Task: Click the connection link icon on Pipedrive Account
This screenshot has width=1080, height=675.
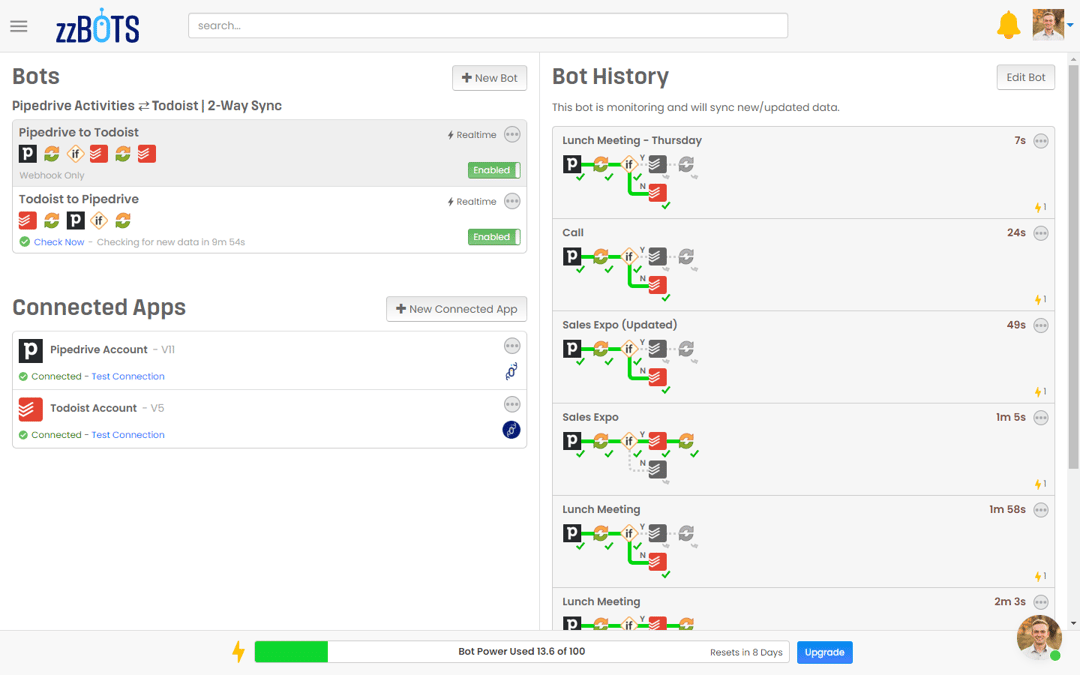Action: pos(511,371)
